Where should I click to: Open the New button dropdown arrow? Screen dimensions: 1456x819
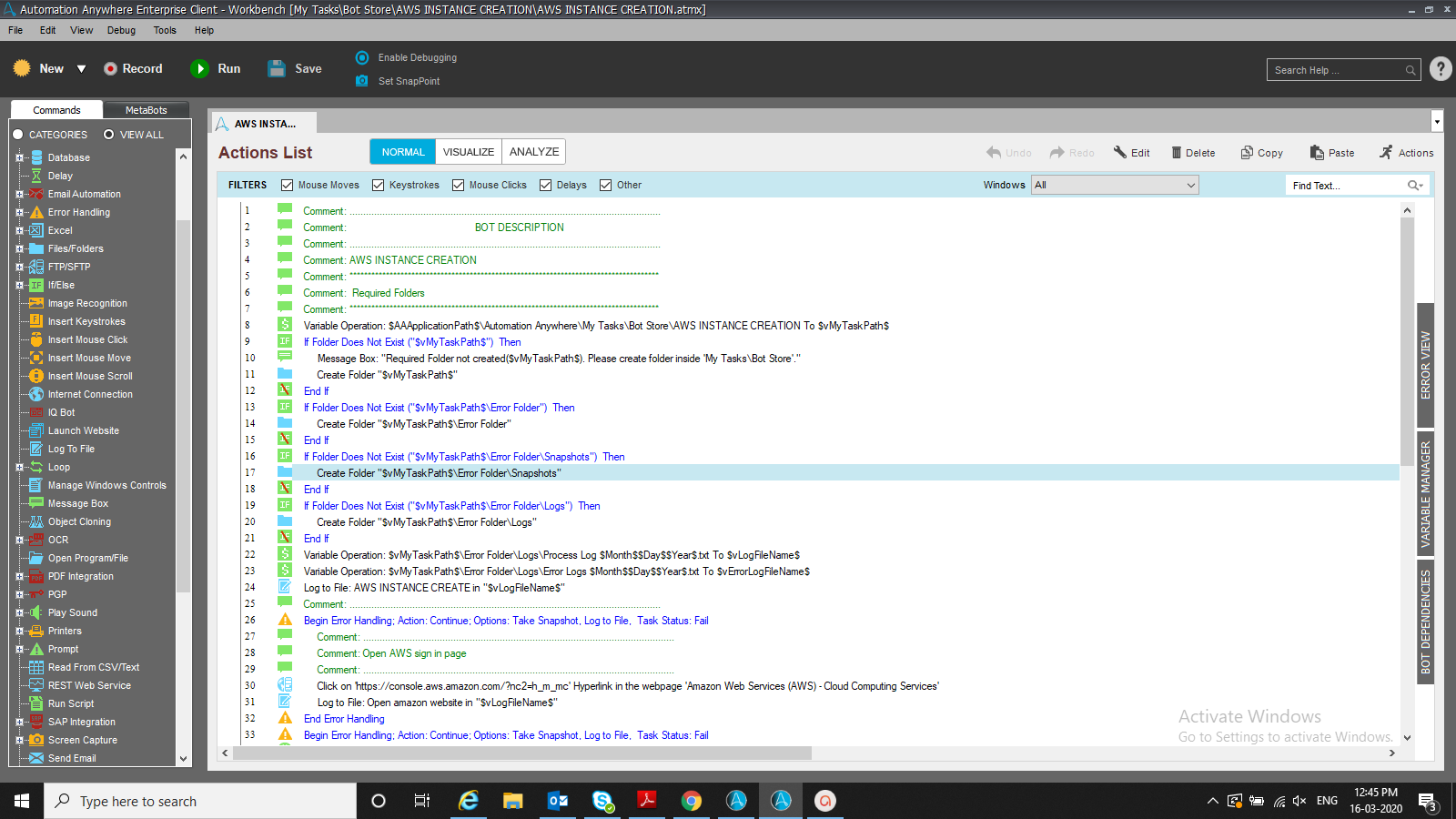tap(81, 69)
